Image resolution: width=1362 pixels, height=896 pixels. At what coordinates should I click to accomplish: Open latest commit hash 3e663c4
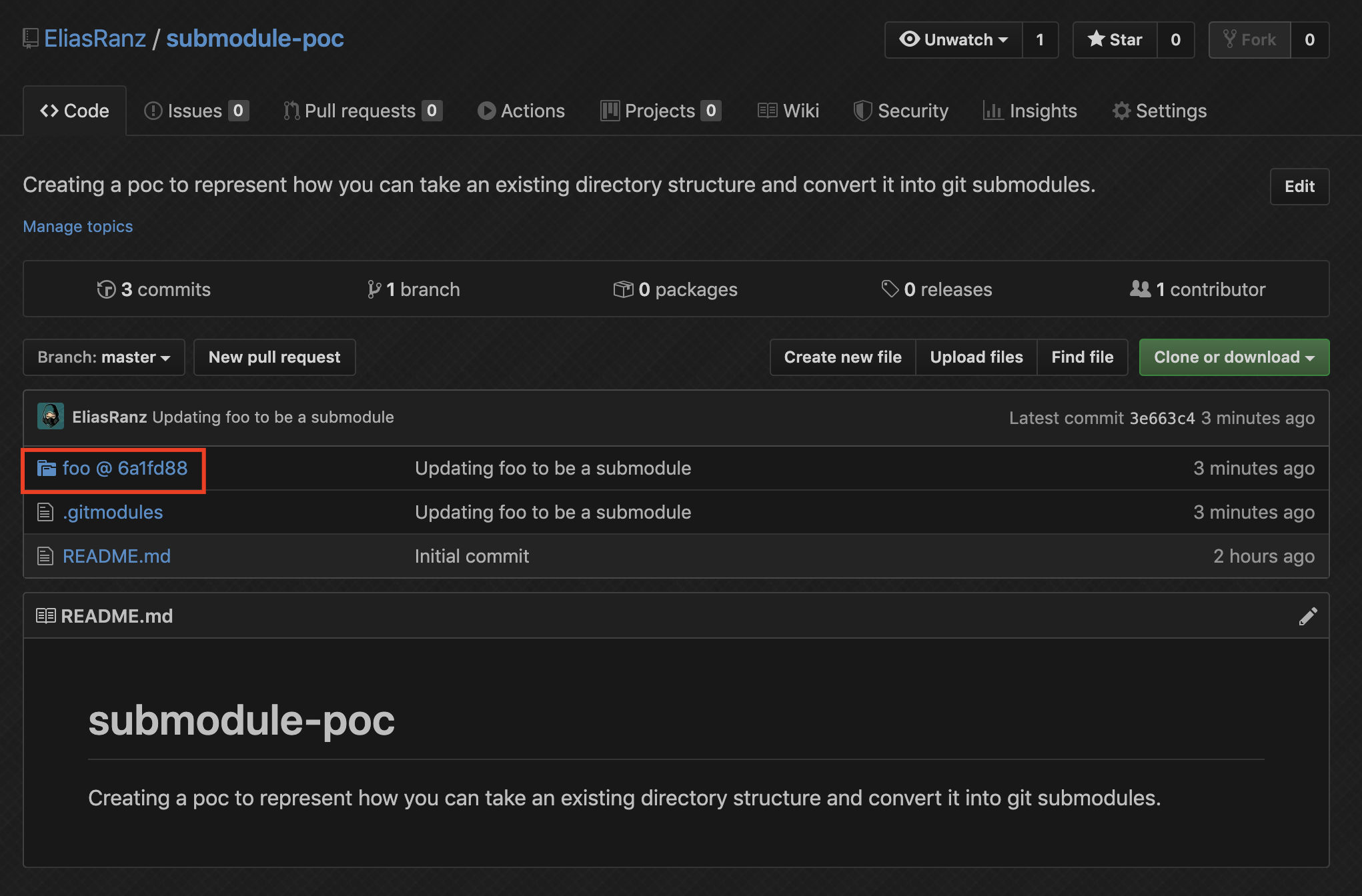coord(1162,418)
